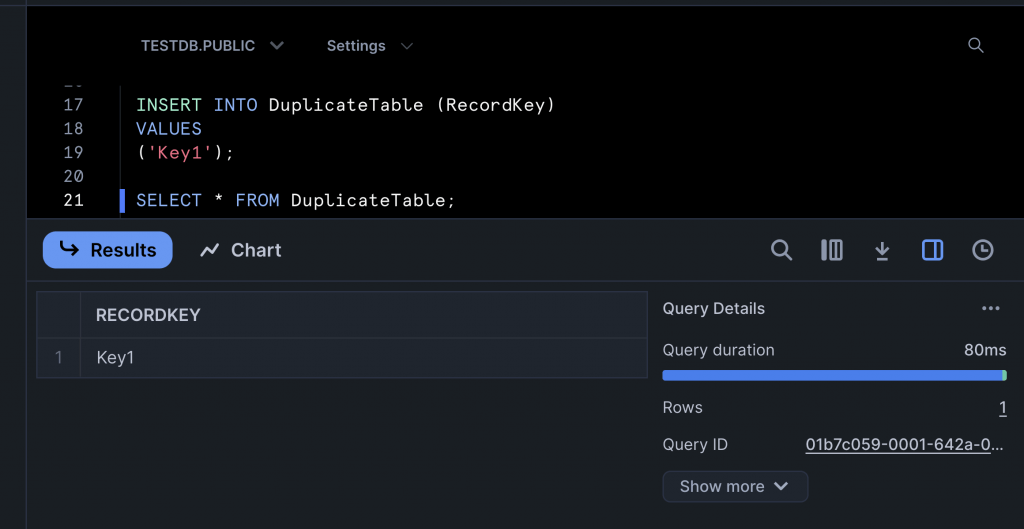Image resolution: width=1024 pixels, height=529 pixels.
Task: Click the Rows count link
Action: 1002,407
